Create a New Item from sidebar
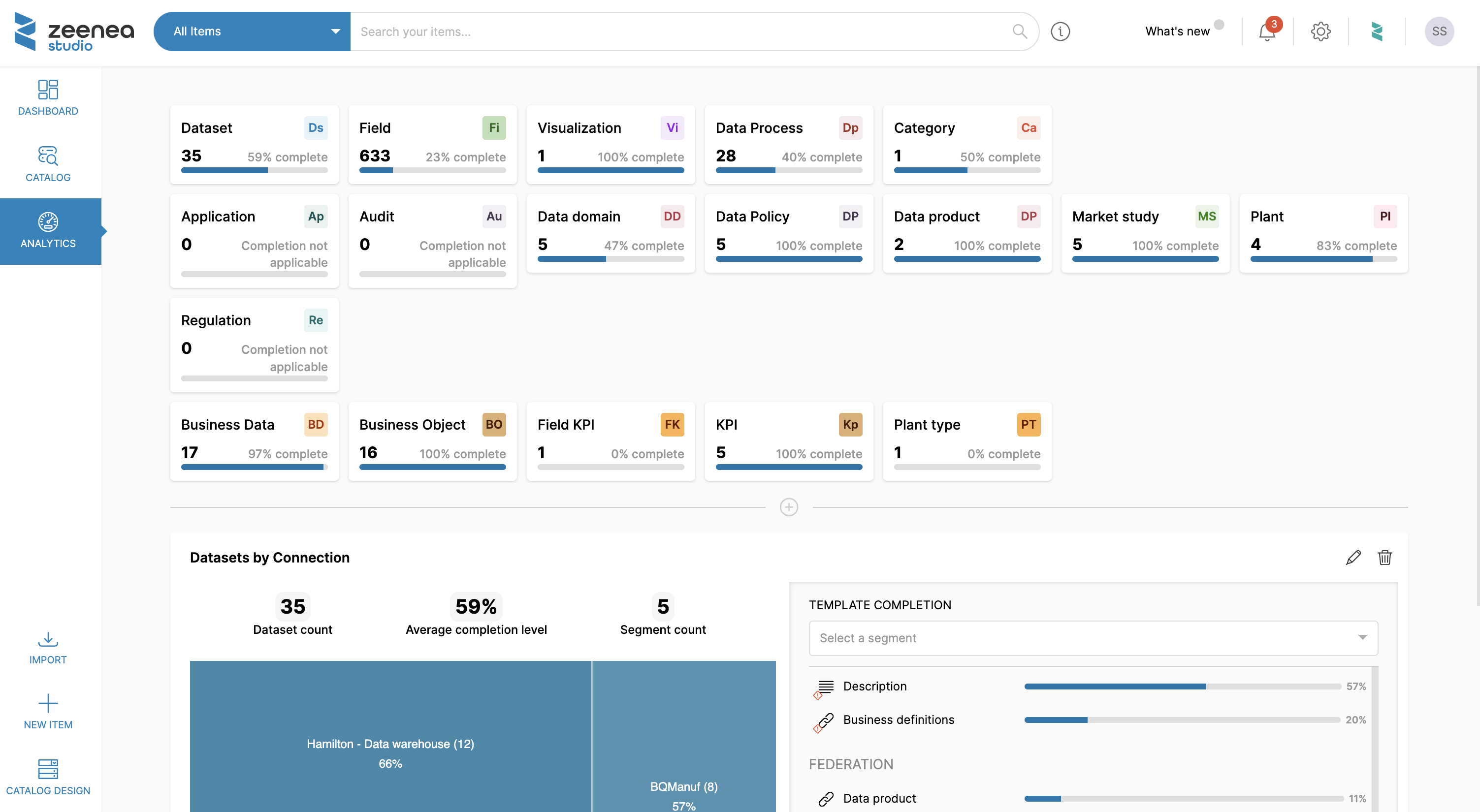This screenshot has height=812, width=1480. pos(48,712)
